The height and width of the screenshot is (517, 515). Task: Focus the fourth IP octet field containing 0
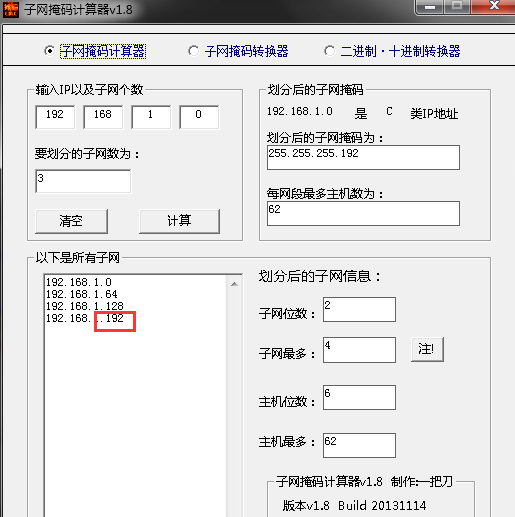(199, 117)
